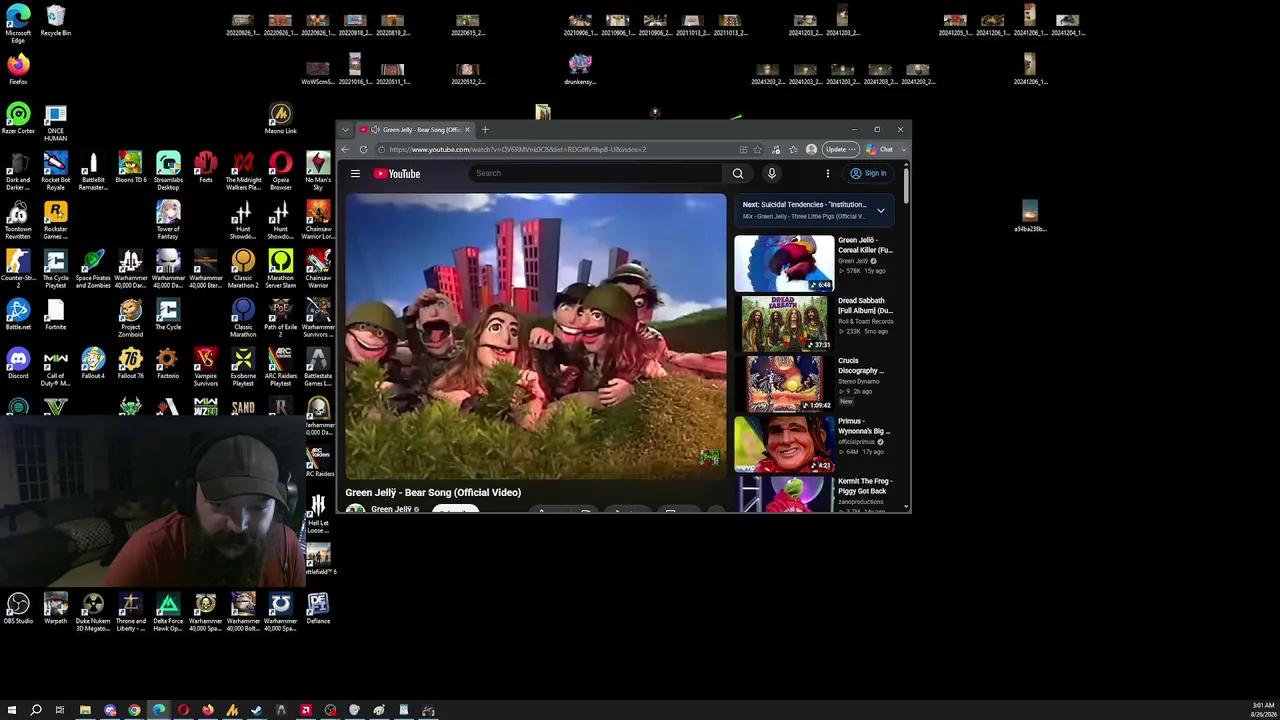Open the browser profile avatar

[811, 150]
